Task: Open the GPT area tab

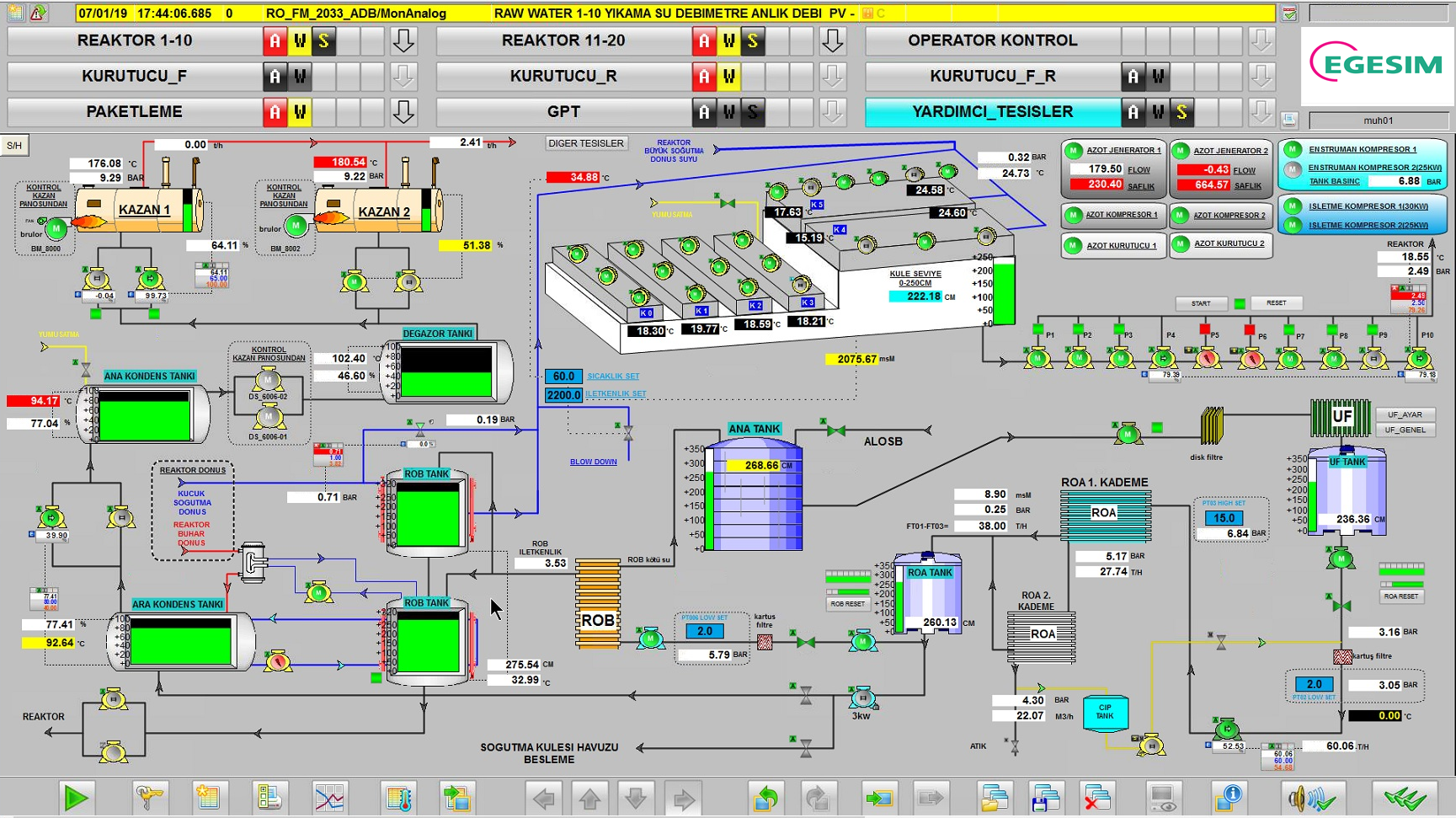Action: click(x=563, y=111)
